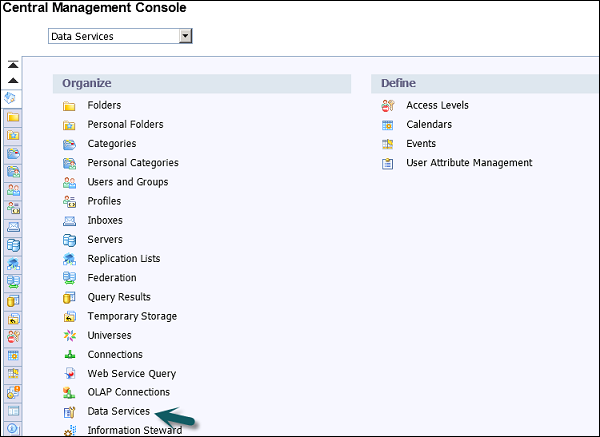Image resolution: width=600 pixels, height=437 pixels.
Task: Click the Inboxes icon in the left sidebar strip
Action: [x=13, y=227]
